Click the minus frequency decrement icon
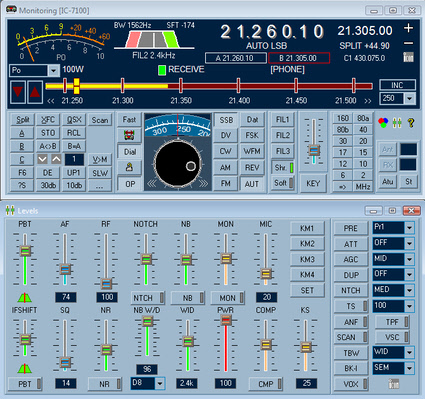This screenshot has width=425, height=399. click(x=408, y=43)
